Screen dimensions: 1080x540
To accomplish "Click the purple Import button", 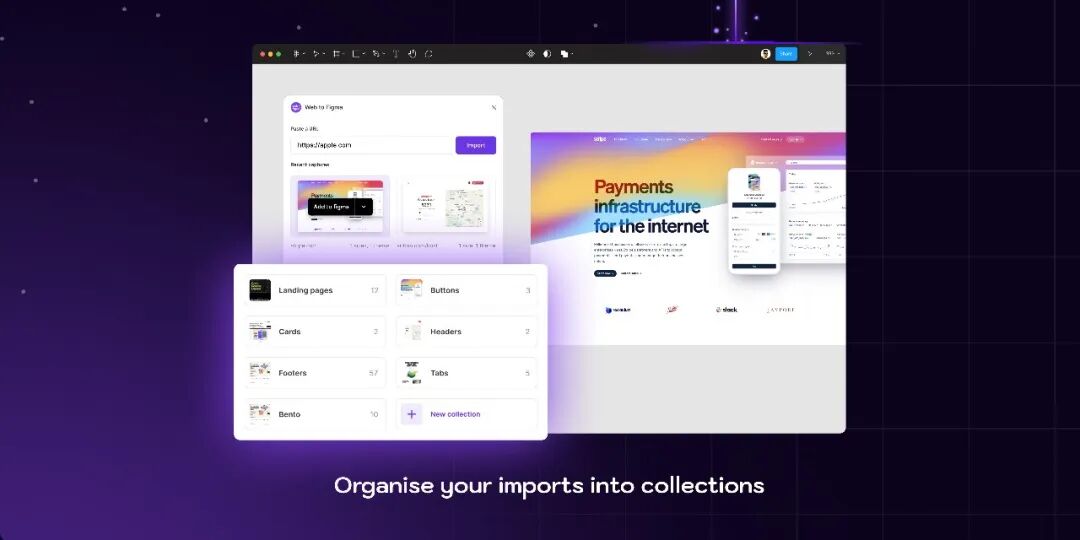I will [475, 145].
